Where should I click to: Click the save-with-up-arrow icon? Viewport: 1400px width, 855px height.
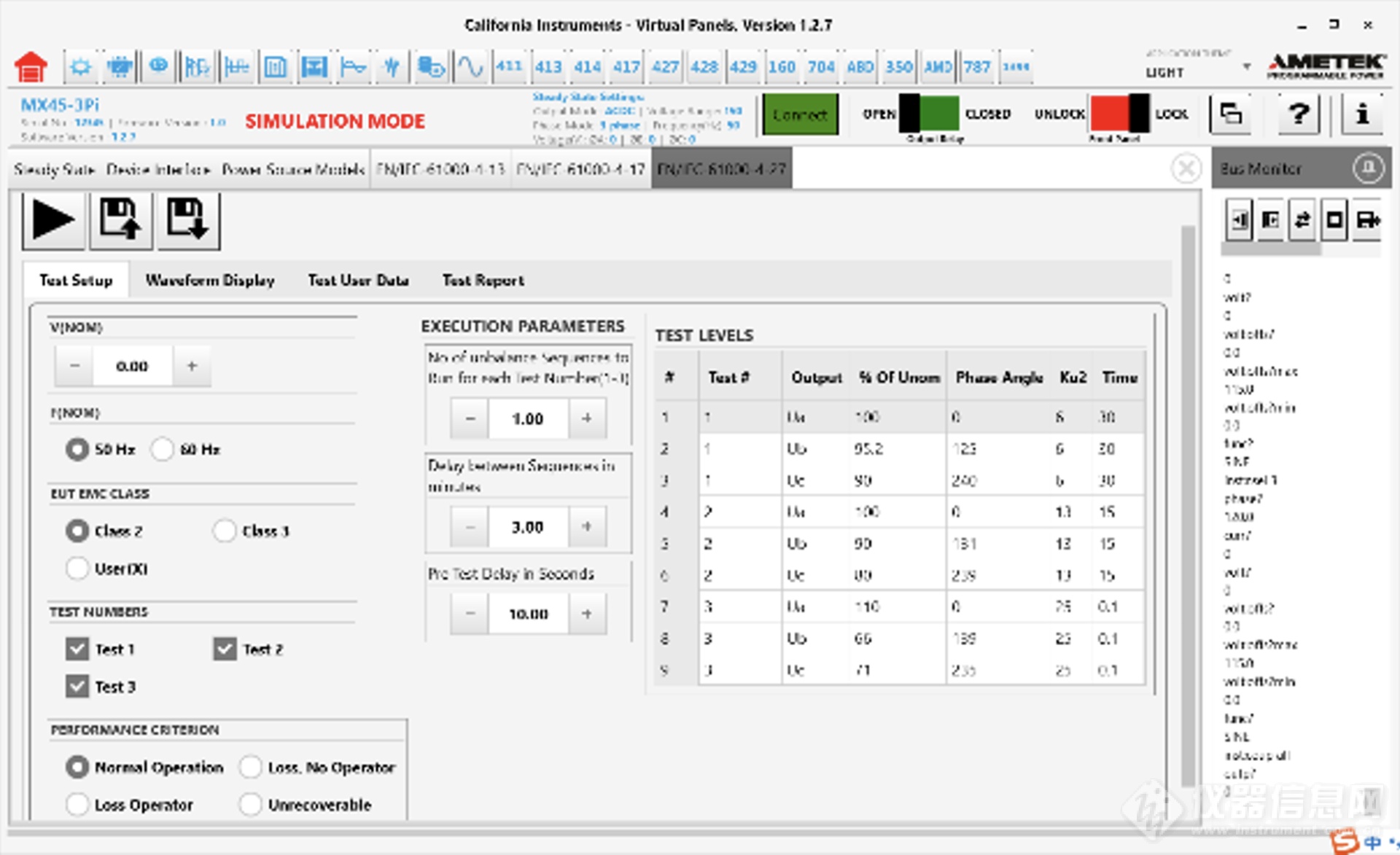coord(120,219)
